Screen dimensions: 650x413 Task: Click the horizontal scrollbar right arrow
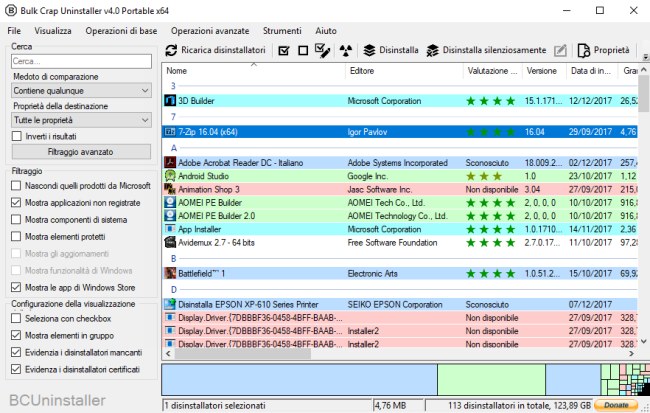pyautogui.click(x=631, y=354)
